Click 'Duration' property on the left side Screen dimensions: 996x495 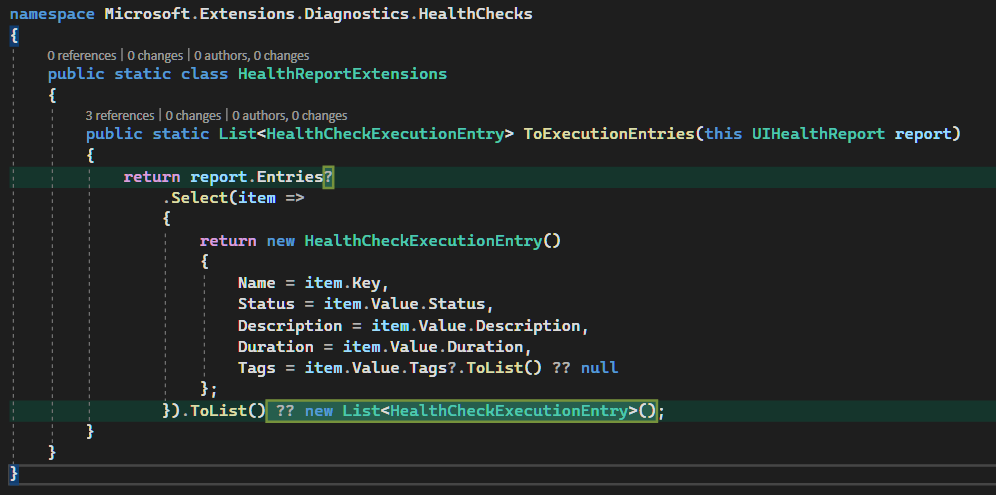pyautogui.click(x=276, y=347)
